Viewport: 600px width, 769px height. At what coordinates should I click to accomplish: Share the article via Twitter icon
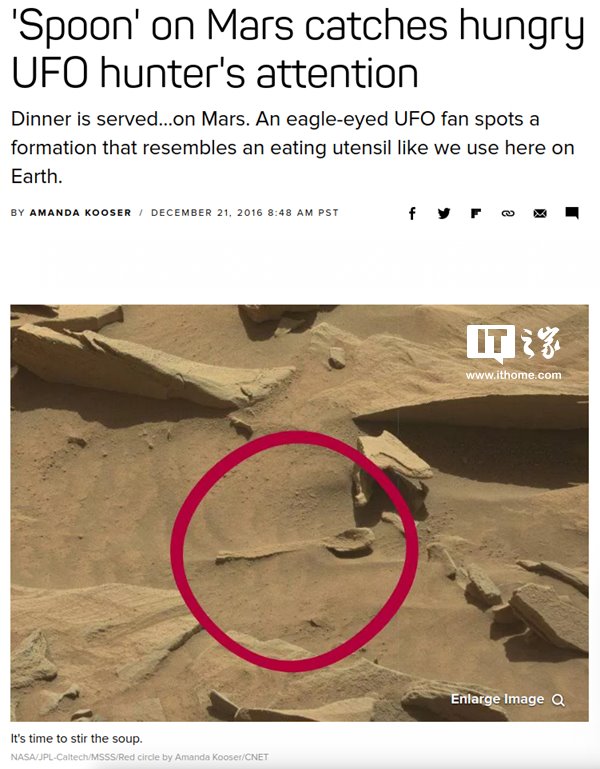[444, 213]
